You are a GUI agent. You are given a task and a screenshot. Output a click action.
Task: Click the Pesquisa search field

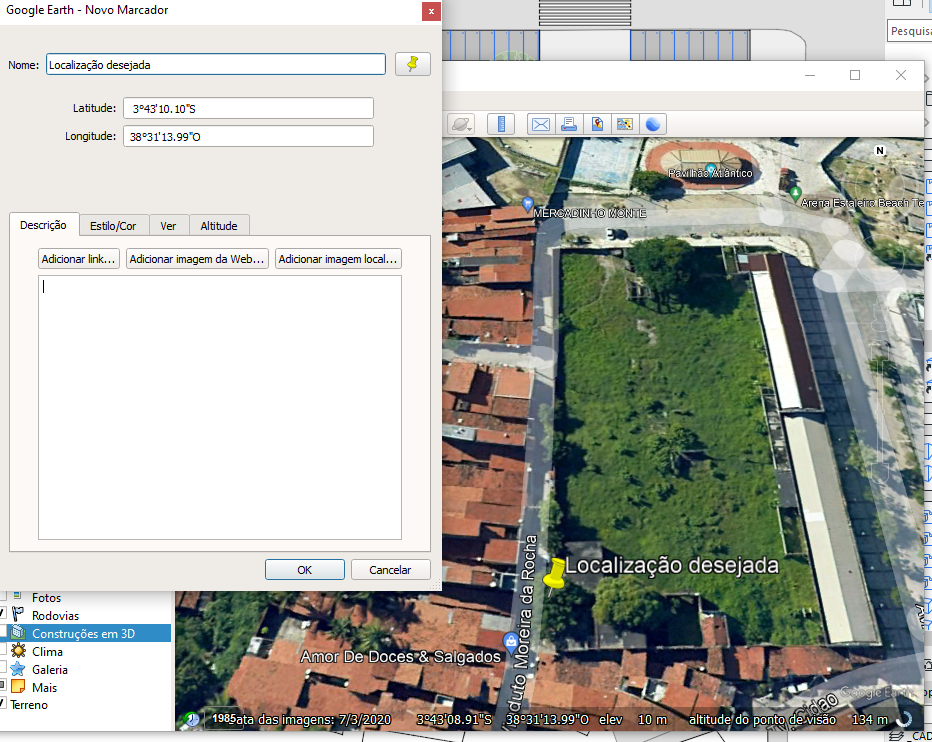(910, 31)
